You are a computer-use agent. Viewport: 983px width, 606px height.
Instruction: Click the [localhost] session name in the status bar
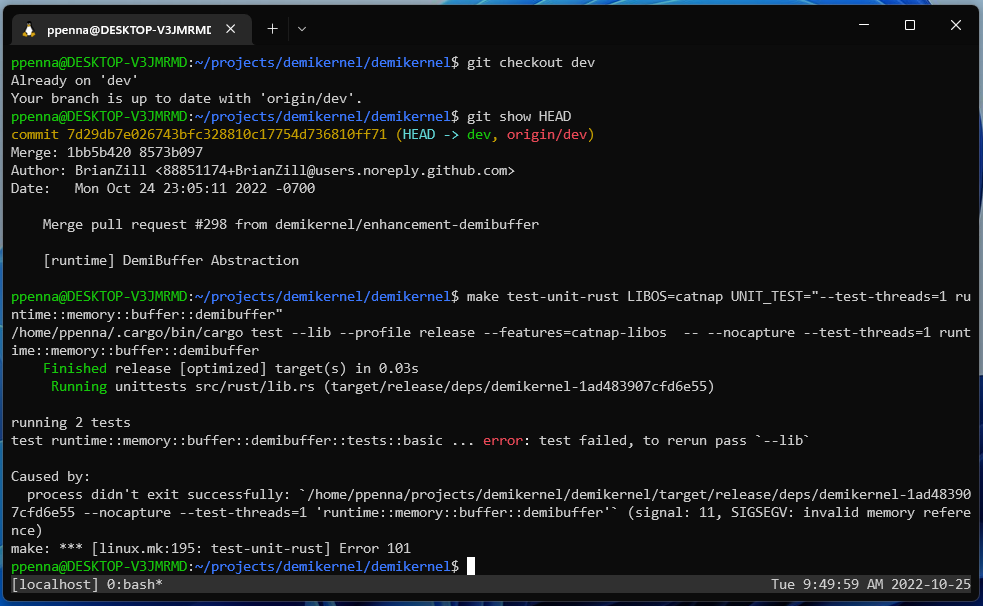pos(50,584)
